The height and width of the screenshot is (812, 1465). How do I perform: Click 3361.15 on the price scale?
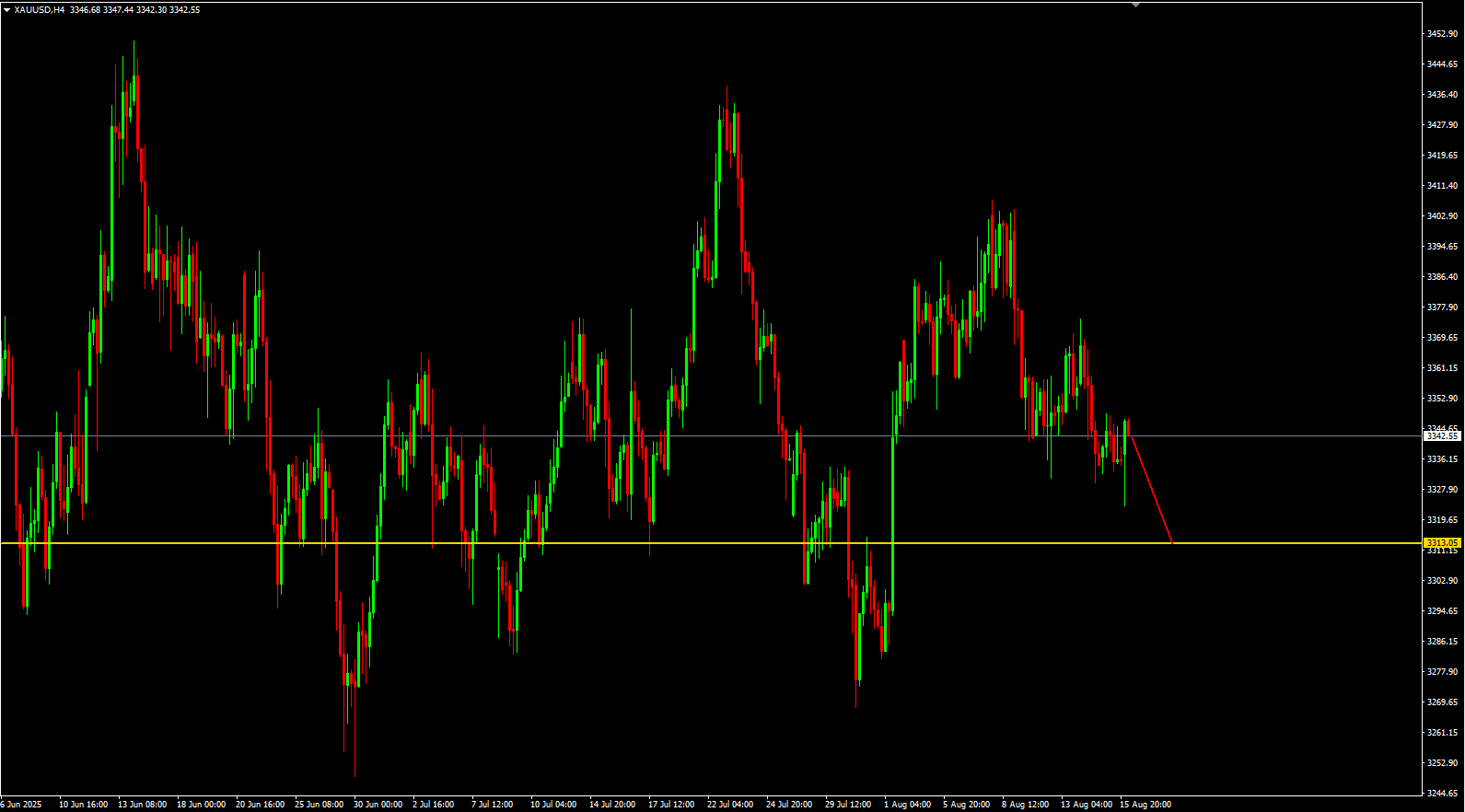click(x=1442, y=368)
